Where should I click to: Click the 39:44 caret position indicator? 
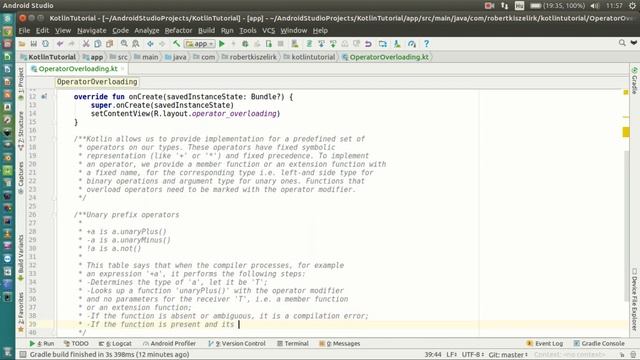(x=433, y=354)
